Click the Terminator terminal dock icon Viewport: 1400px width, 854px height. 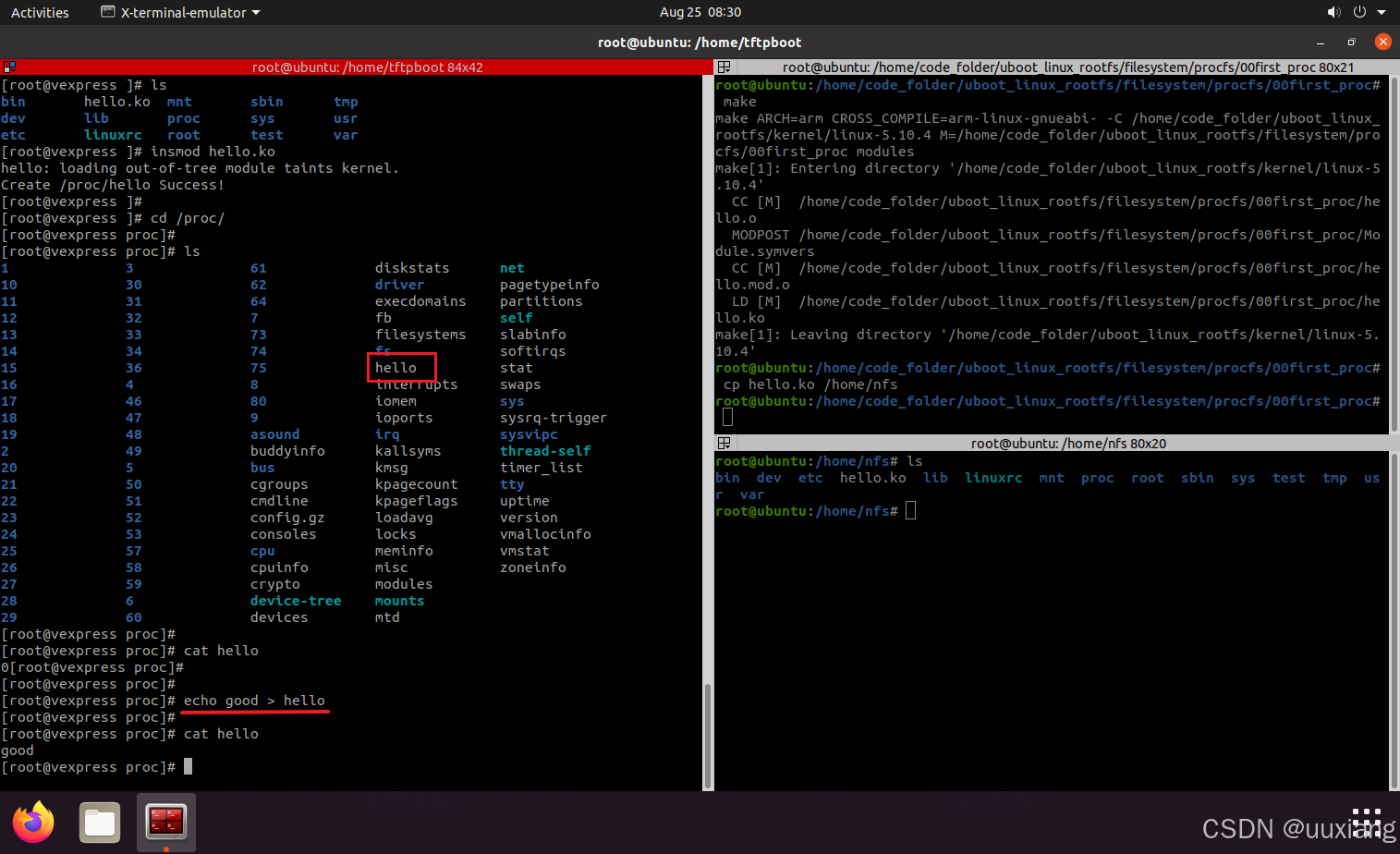click(x=166, y=822)
